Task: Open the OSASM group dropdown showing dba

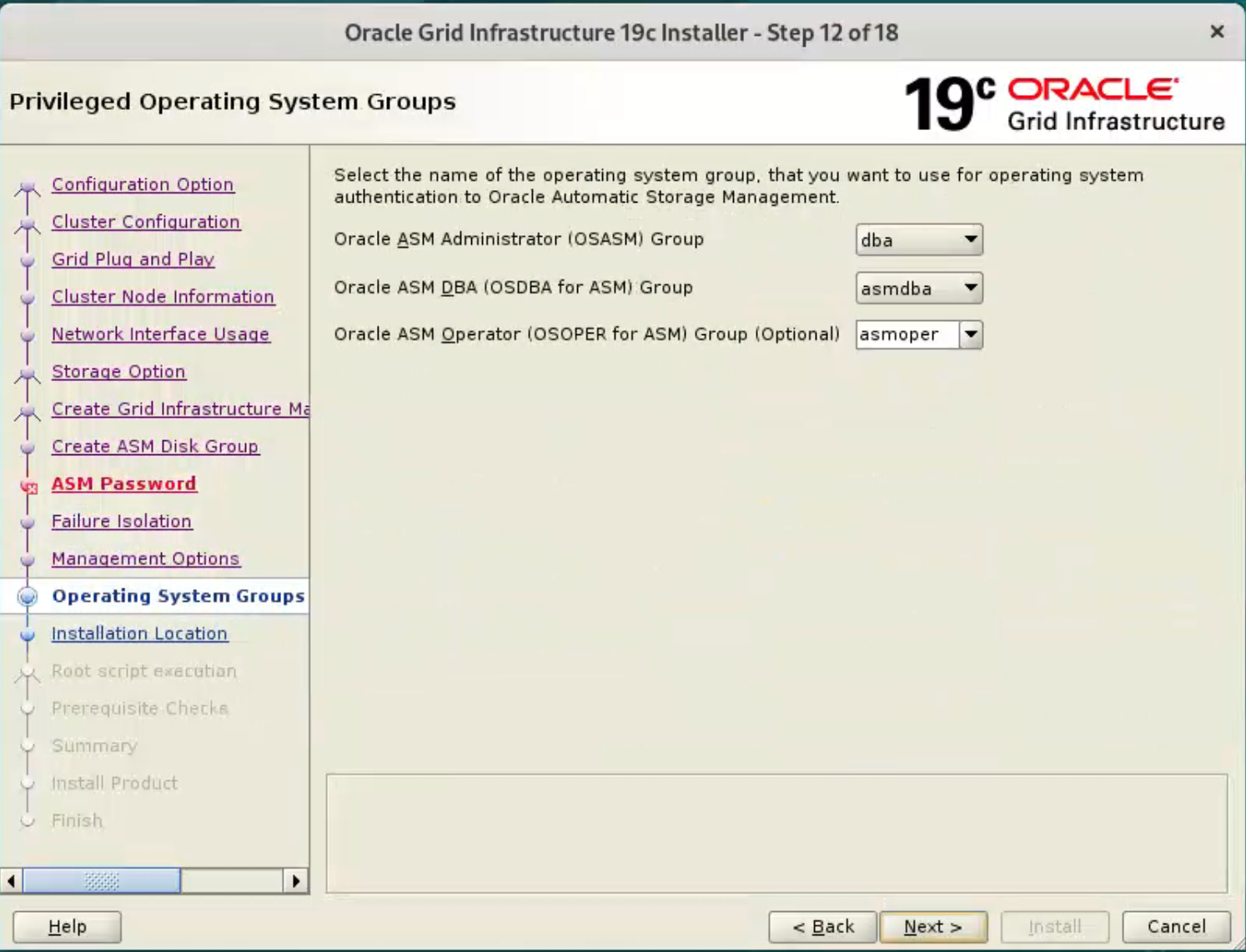Action: [919, 240]
